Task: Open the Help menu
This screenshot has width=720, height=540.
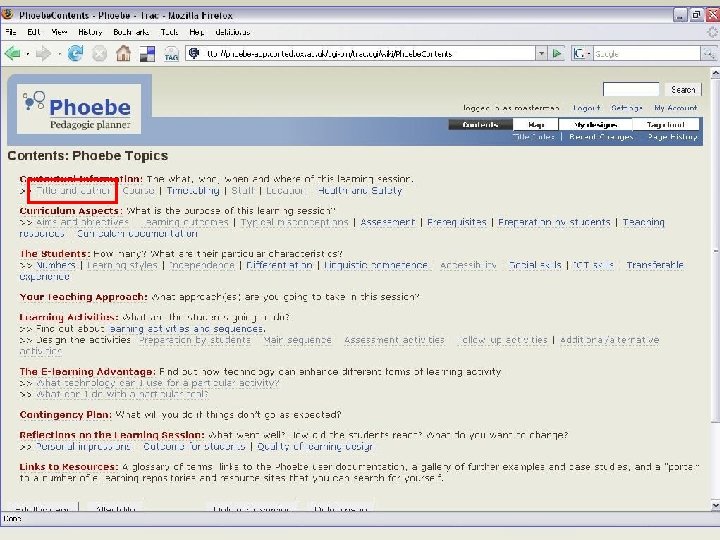Action: click(197, 32)
